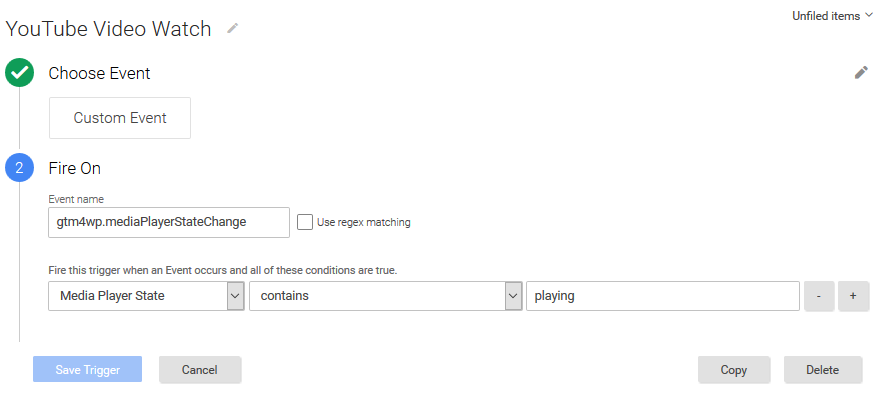The width and height of the screenshot is (875, 393).
Task: Edit Choose Event section via pencil icon
Action: tap(861, 73)
